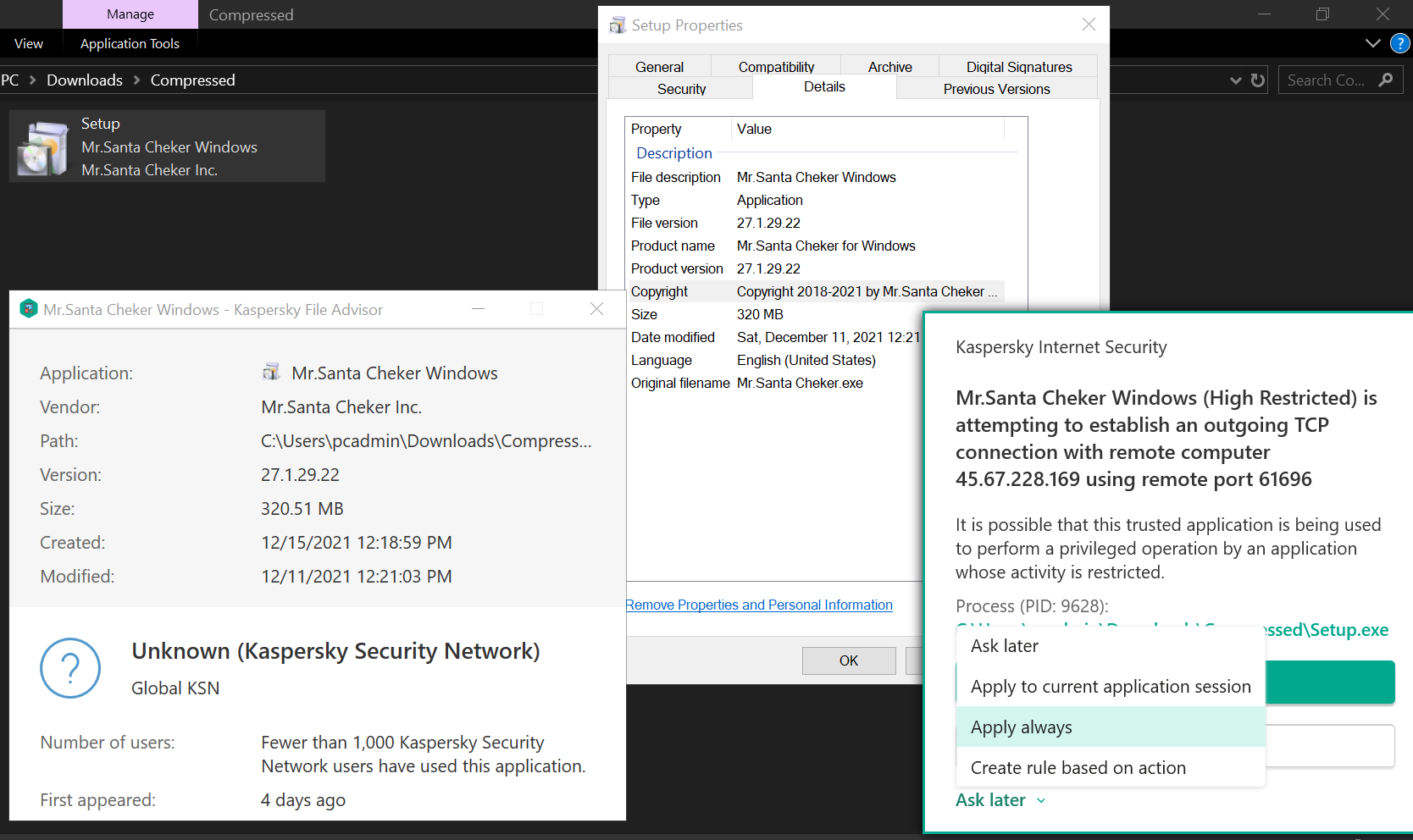Screen dimensions: 1413x840
Task: Open the Archive tab
Action: (889, 67)
